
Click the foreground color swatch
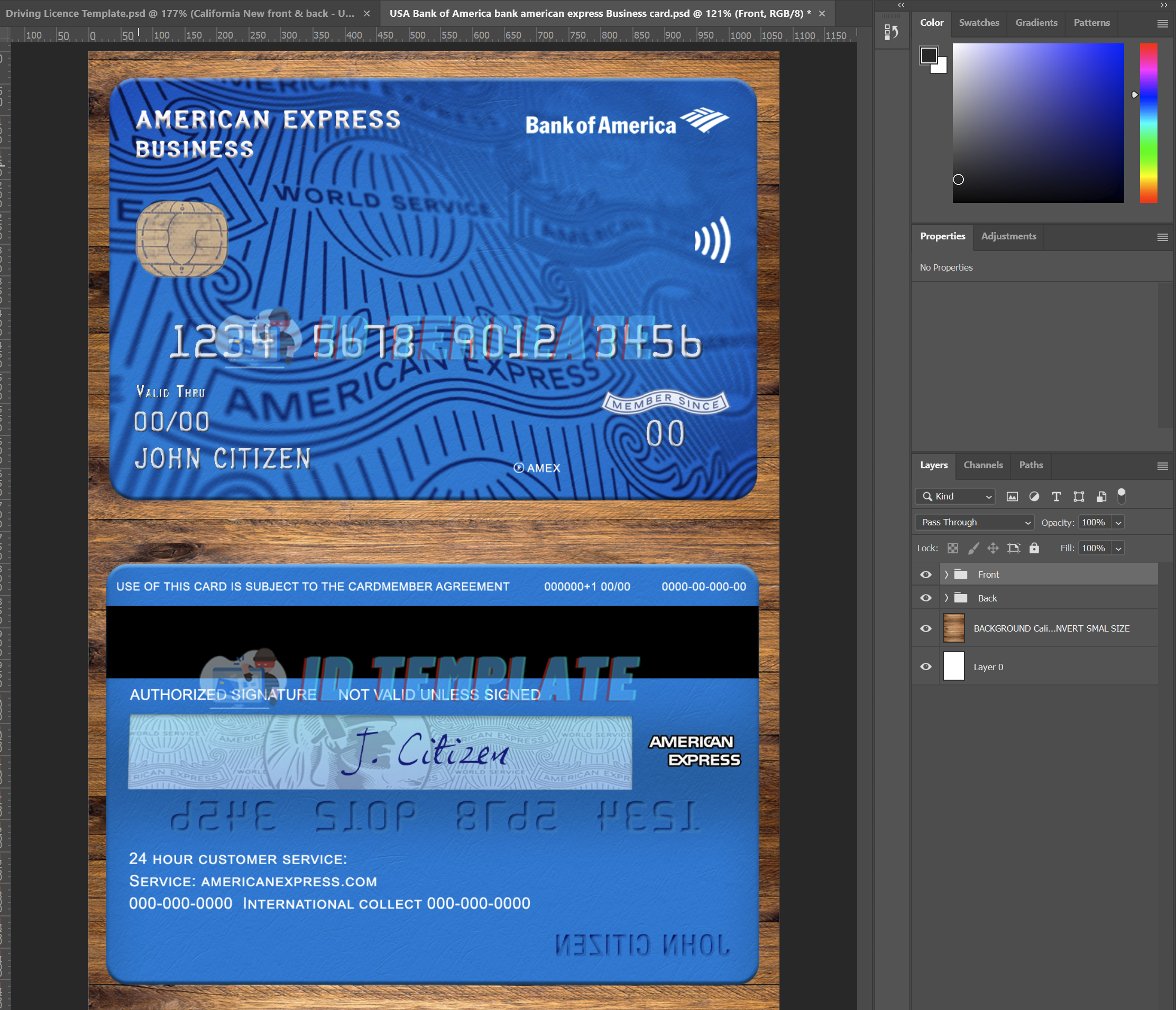point(929,55)
